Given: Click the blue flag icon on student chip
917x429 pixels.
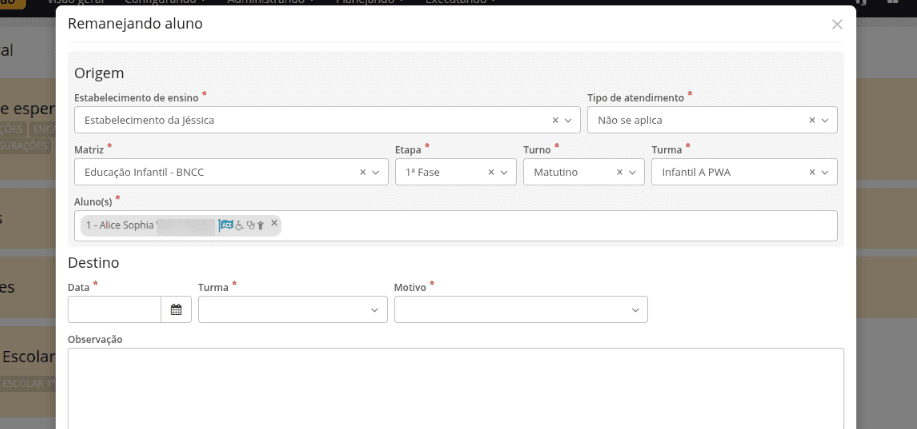Looking at the screenshot, I should tap(226, 225).
